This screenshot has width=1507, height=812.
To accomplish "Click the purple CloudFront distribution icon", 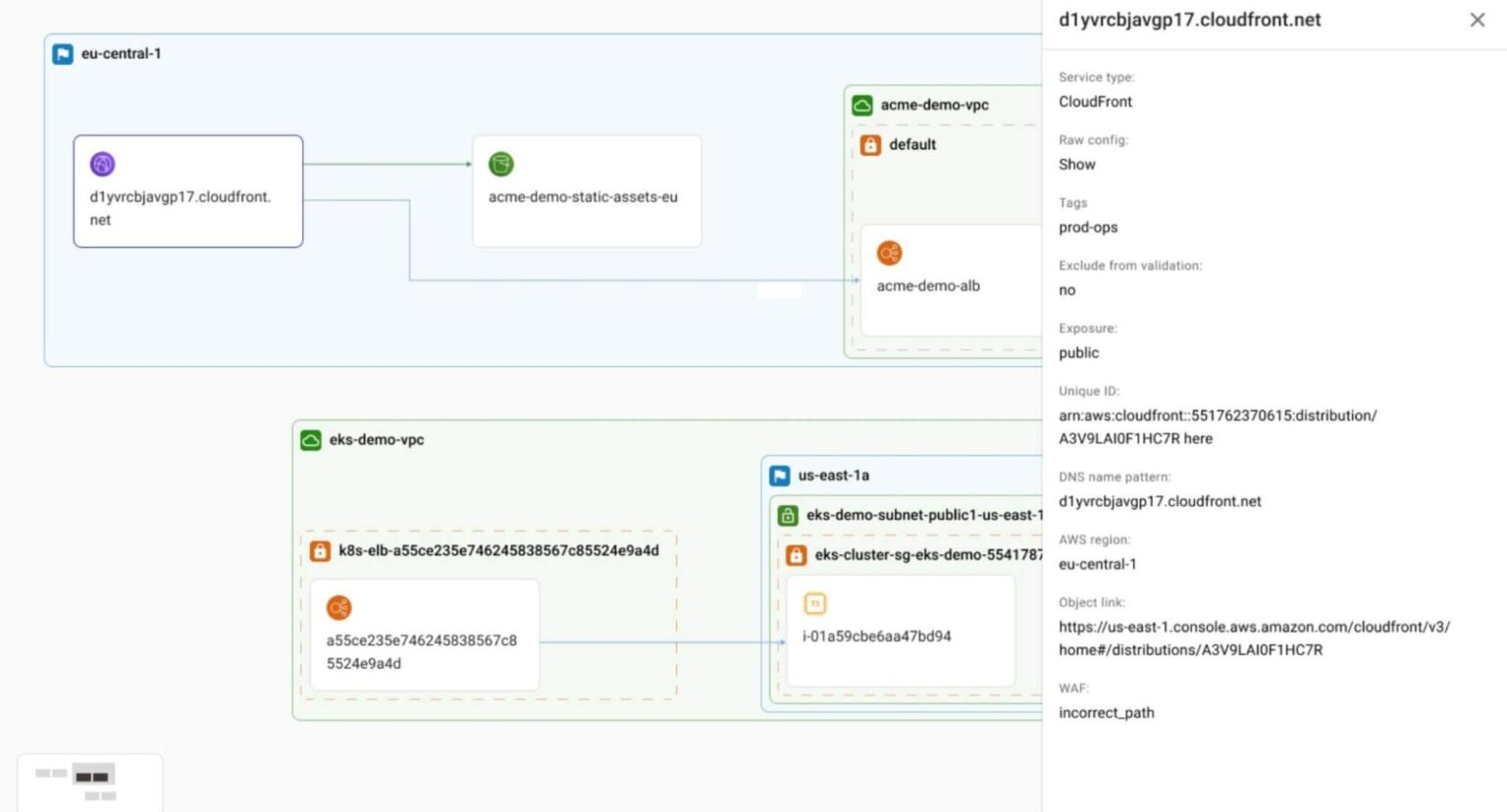I will point(102,164).
